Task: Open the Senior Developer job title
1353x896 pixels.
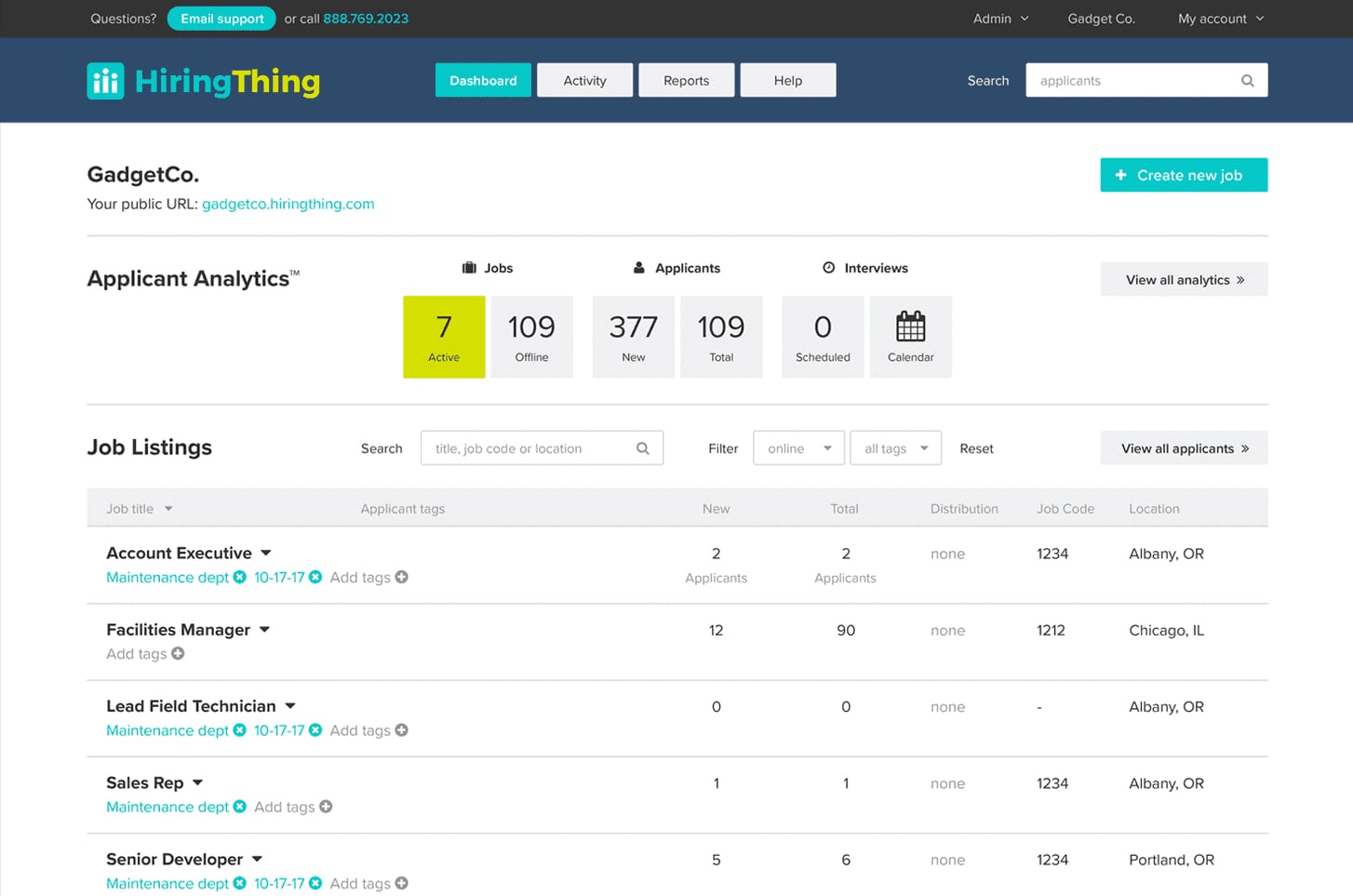Action: click(x=174, y=859)
